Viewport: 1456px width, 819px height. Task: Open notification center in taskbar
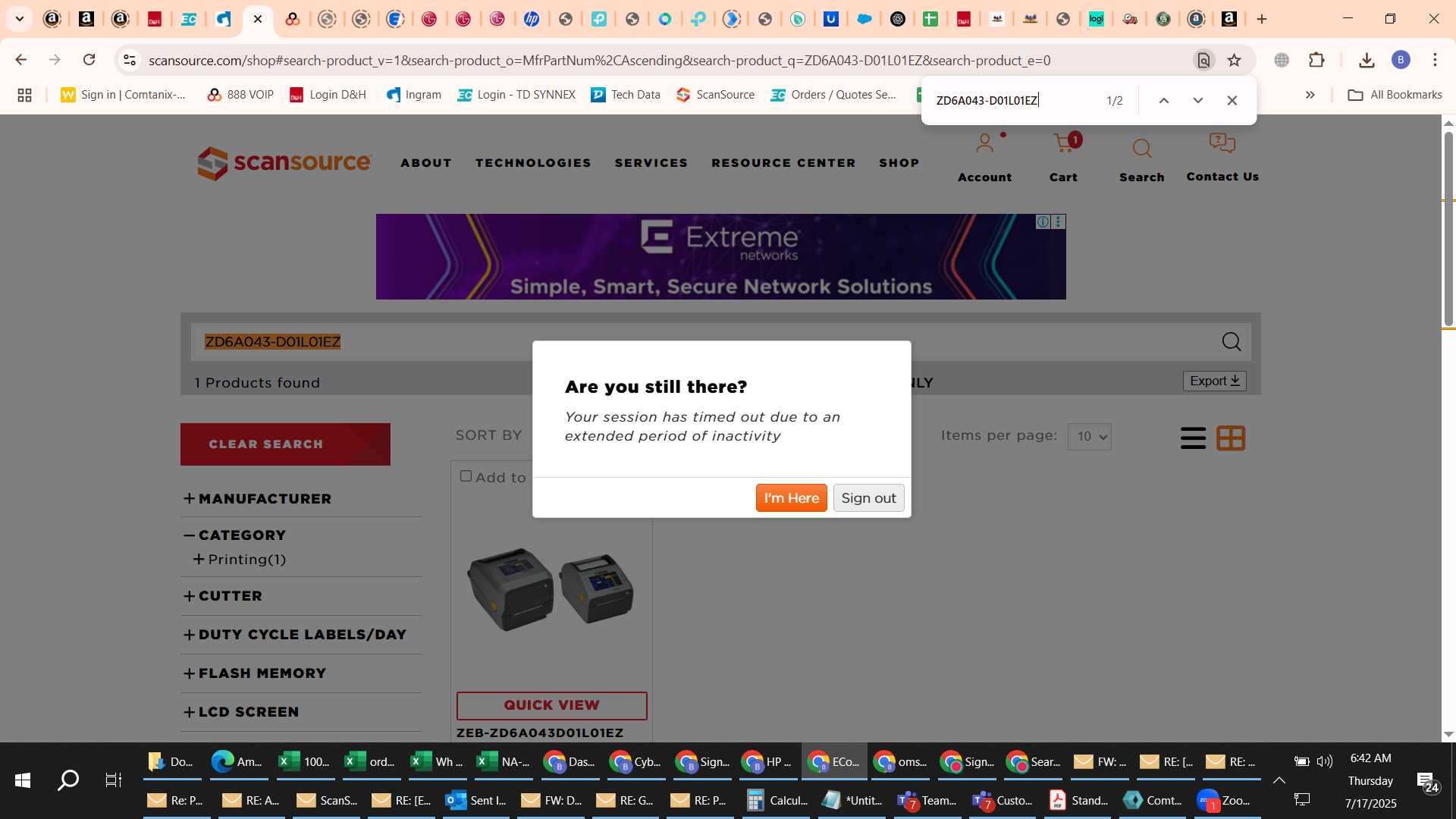1427,782
